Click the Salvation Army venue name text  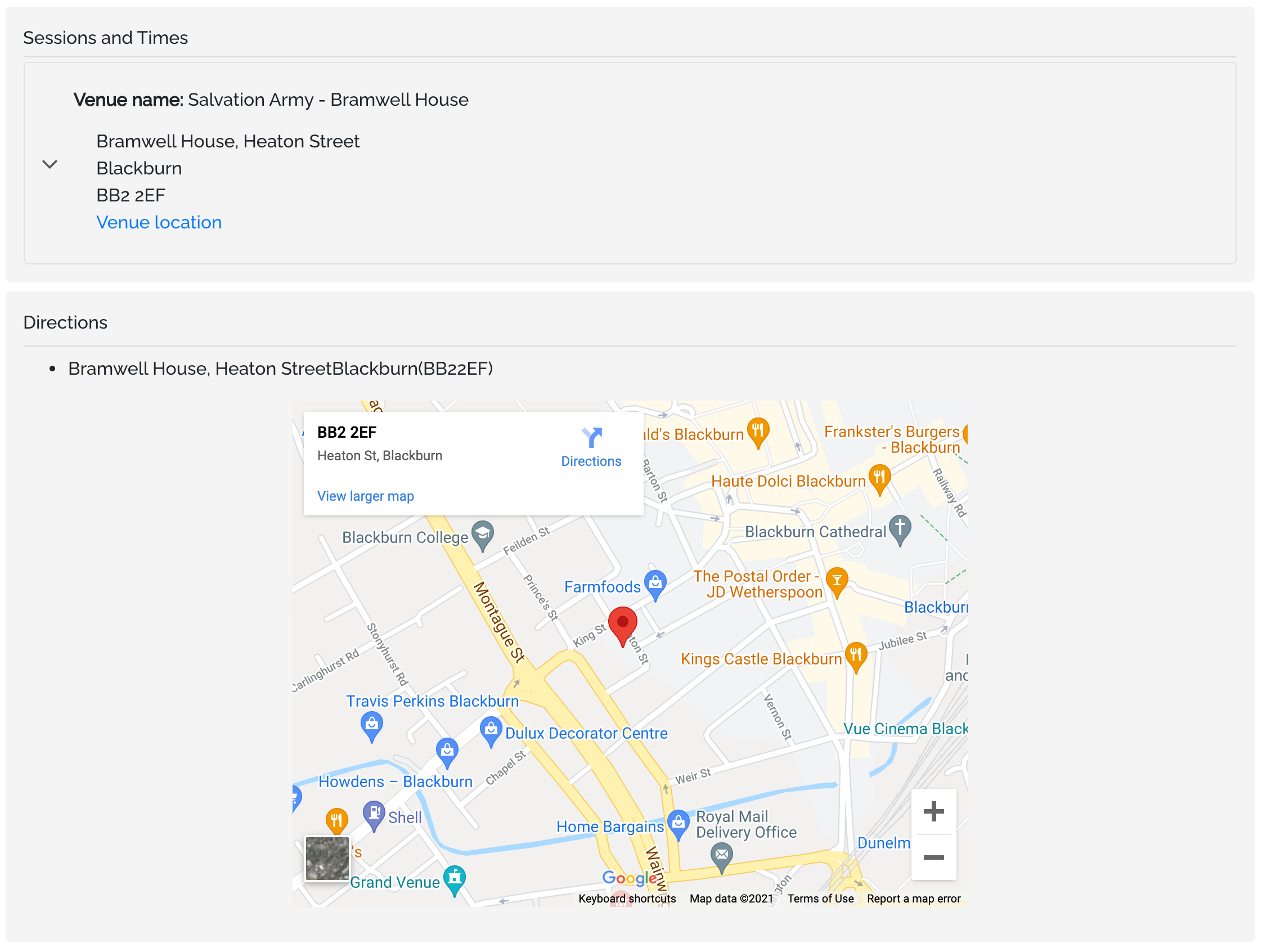coord(328,100)
